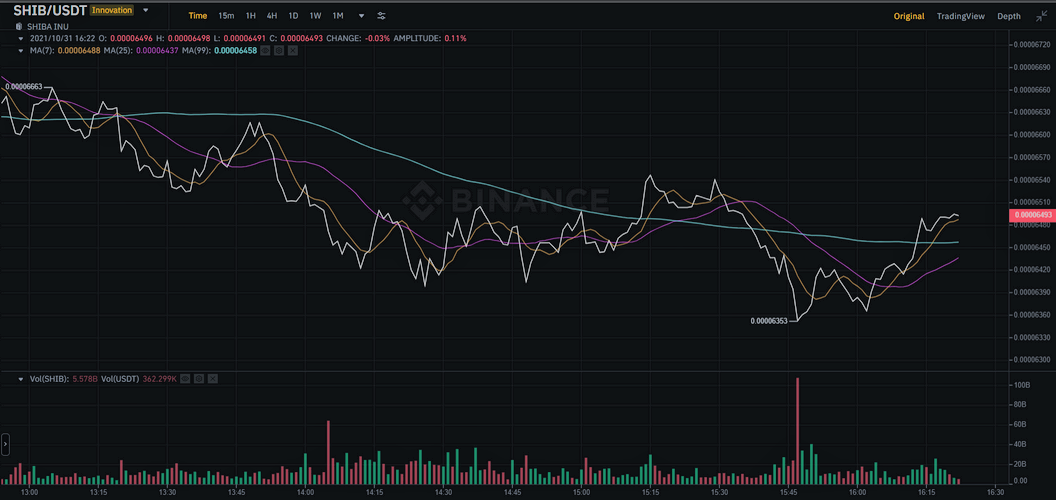This screenshot has width=1056, height=500.
Task: Remove the MA indicator with the X icon
Action: coord(292,51)
